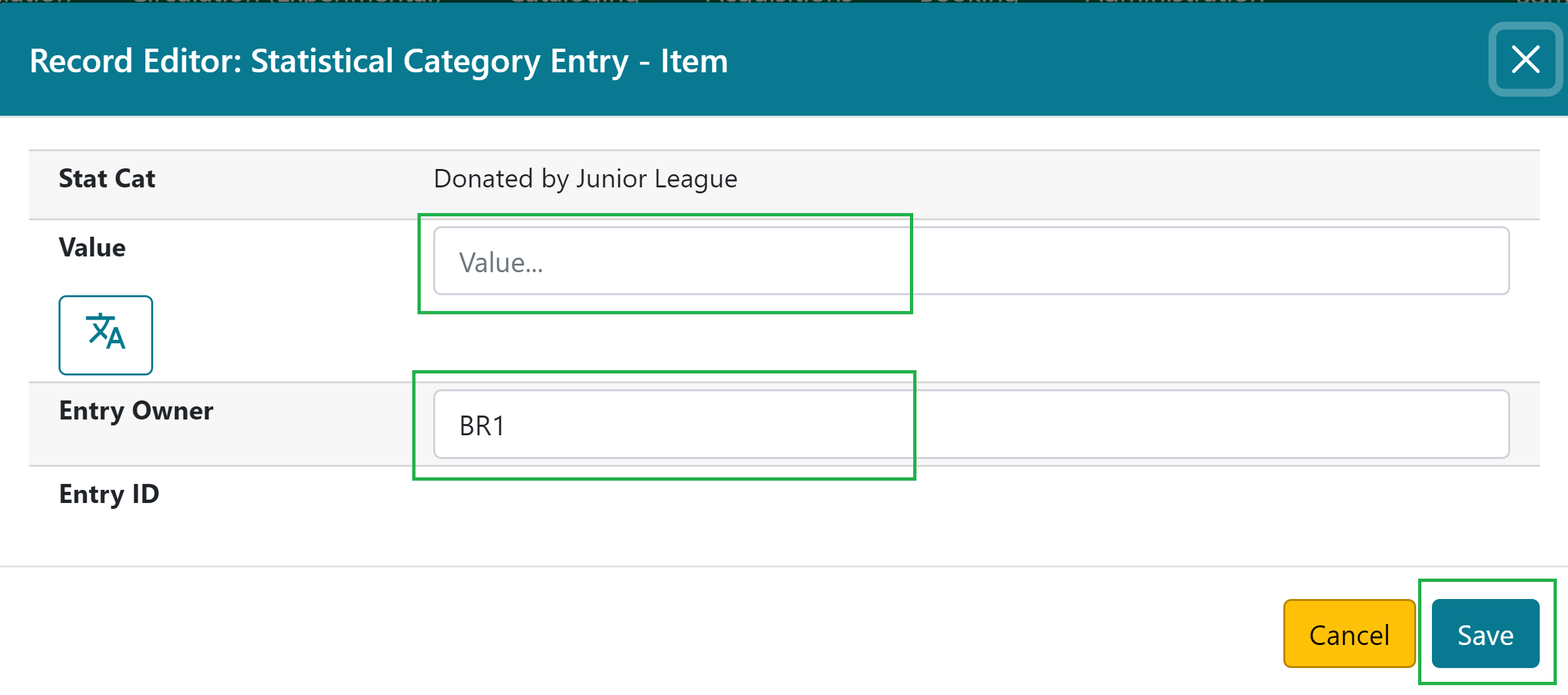Focus the Value text input
Viewport: 1568px width, 695px height.
click(970, 261)
